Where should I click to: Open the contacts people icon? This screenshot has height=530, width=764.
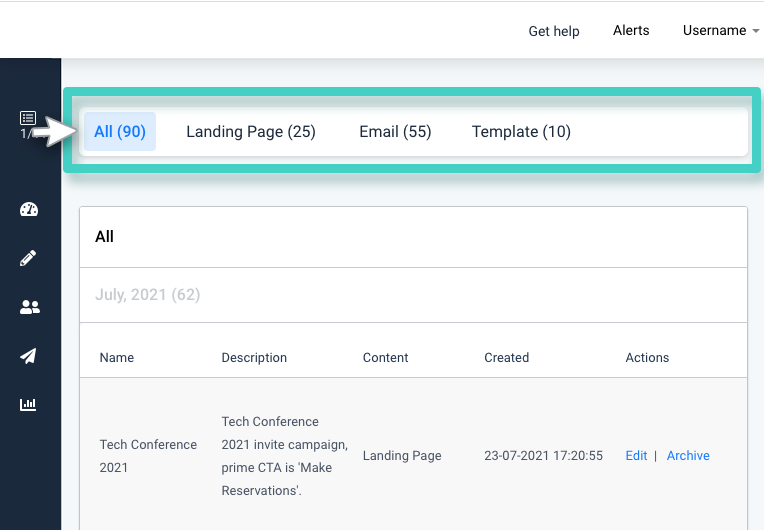coord(30,307)
